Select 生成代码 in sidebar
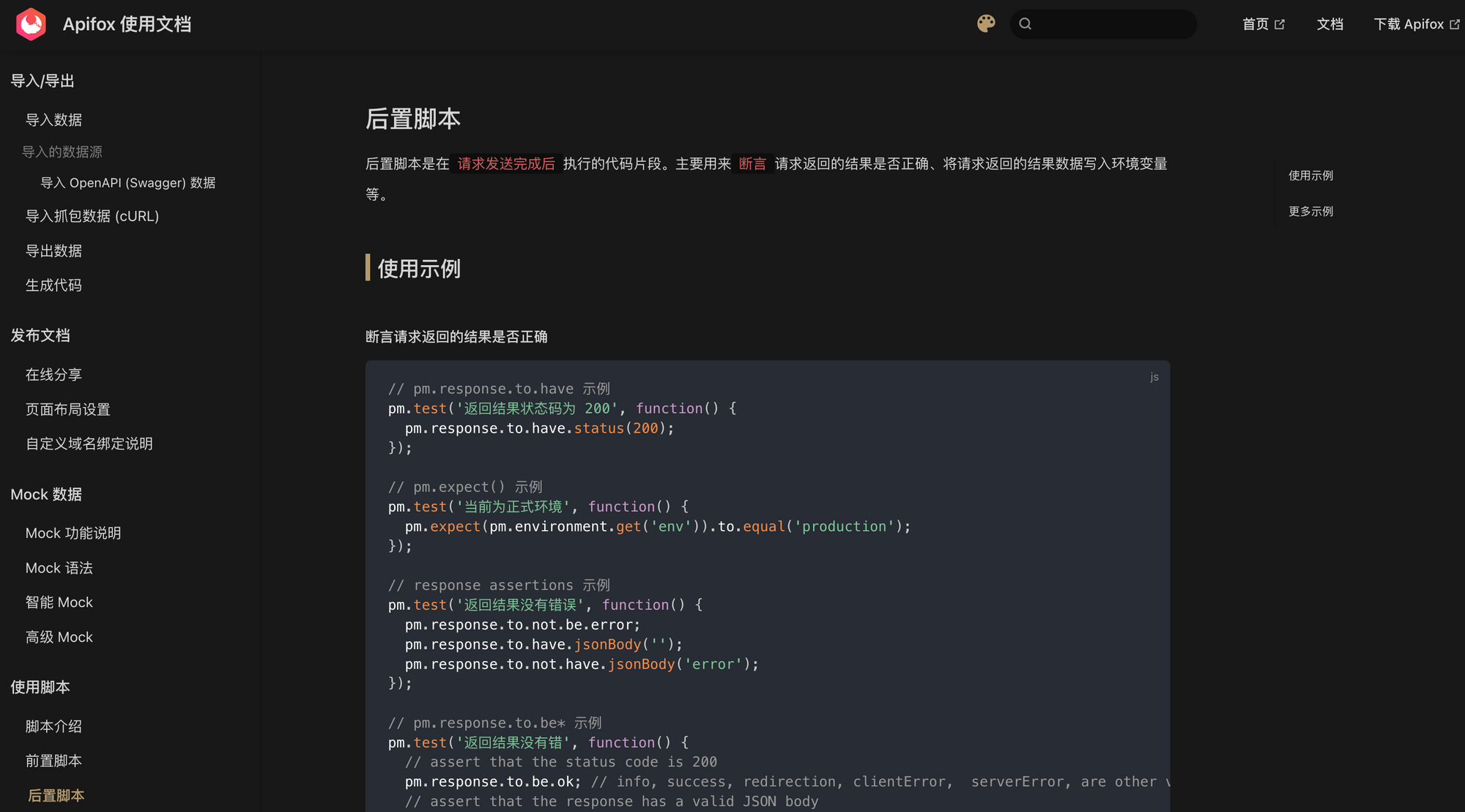The width and height of the screenshot is (1465, 812). point(53,286)
